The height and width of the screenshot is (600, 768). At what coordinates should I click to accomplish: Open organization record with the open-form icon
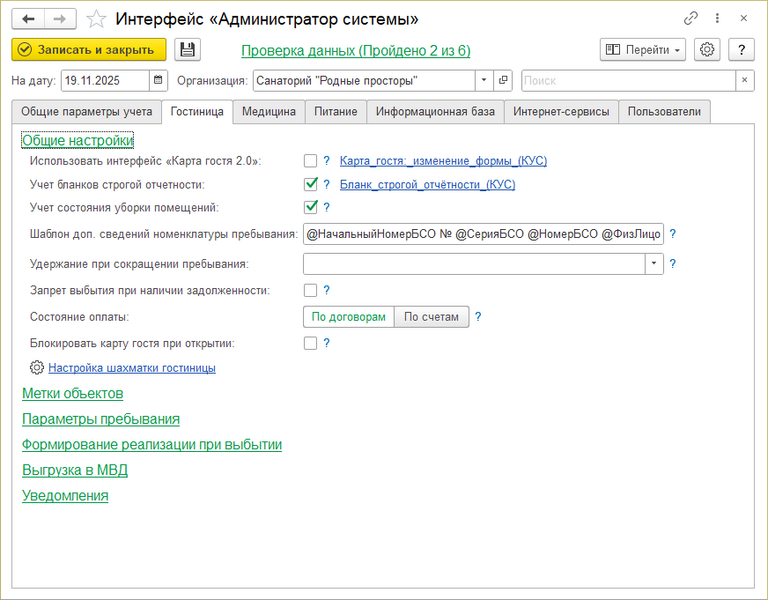pos(503,80)
